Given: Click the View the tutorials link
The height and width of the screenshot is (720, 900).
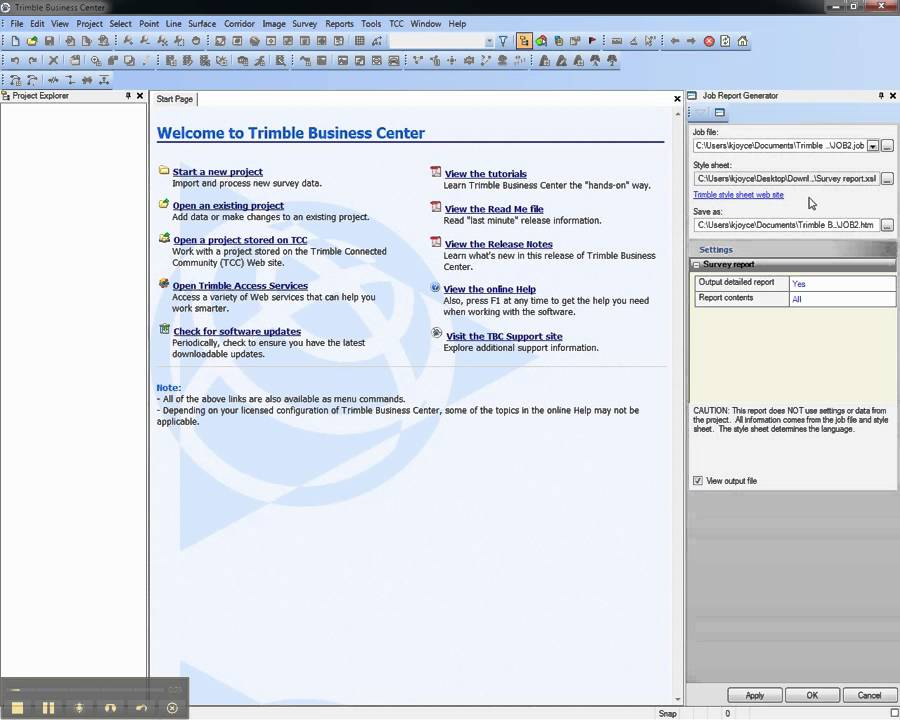Looking at the screenshot, I should tap(486, 174).
